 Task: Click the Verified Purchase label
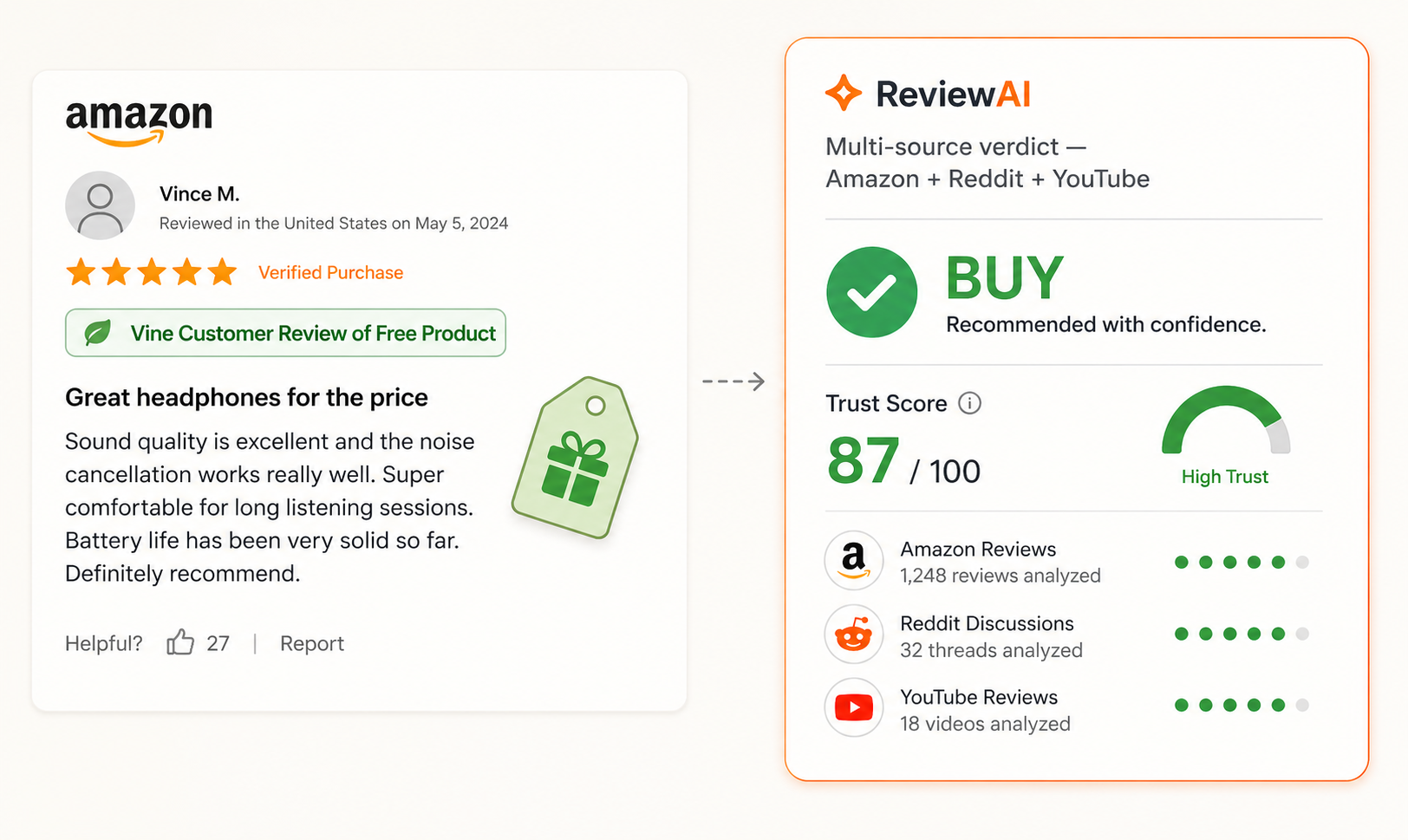coord(330,272)
